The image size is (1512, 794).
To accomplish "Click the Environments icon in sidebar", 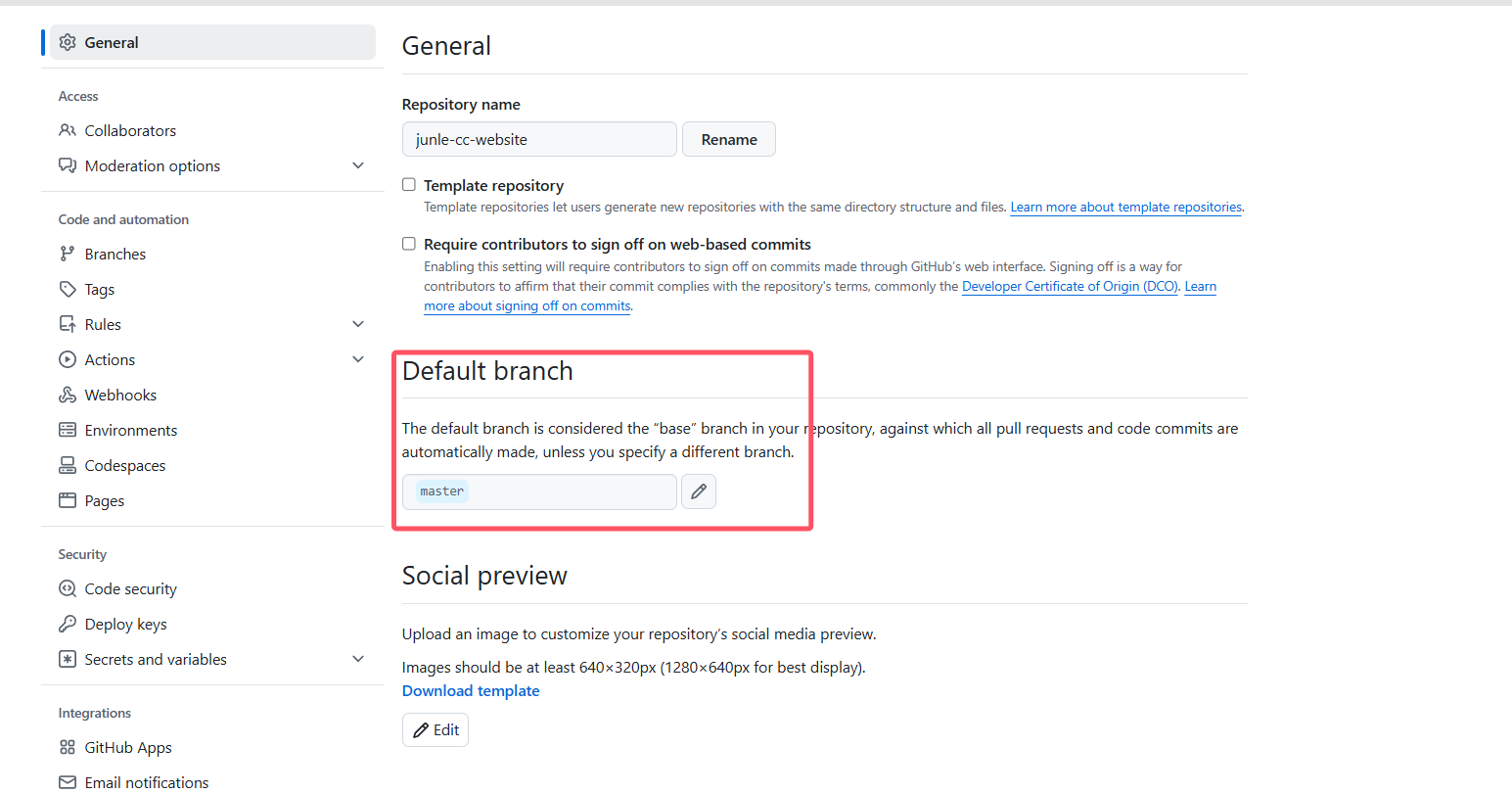I will (x=68, y=431).
